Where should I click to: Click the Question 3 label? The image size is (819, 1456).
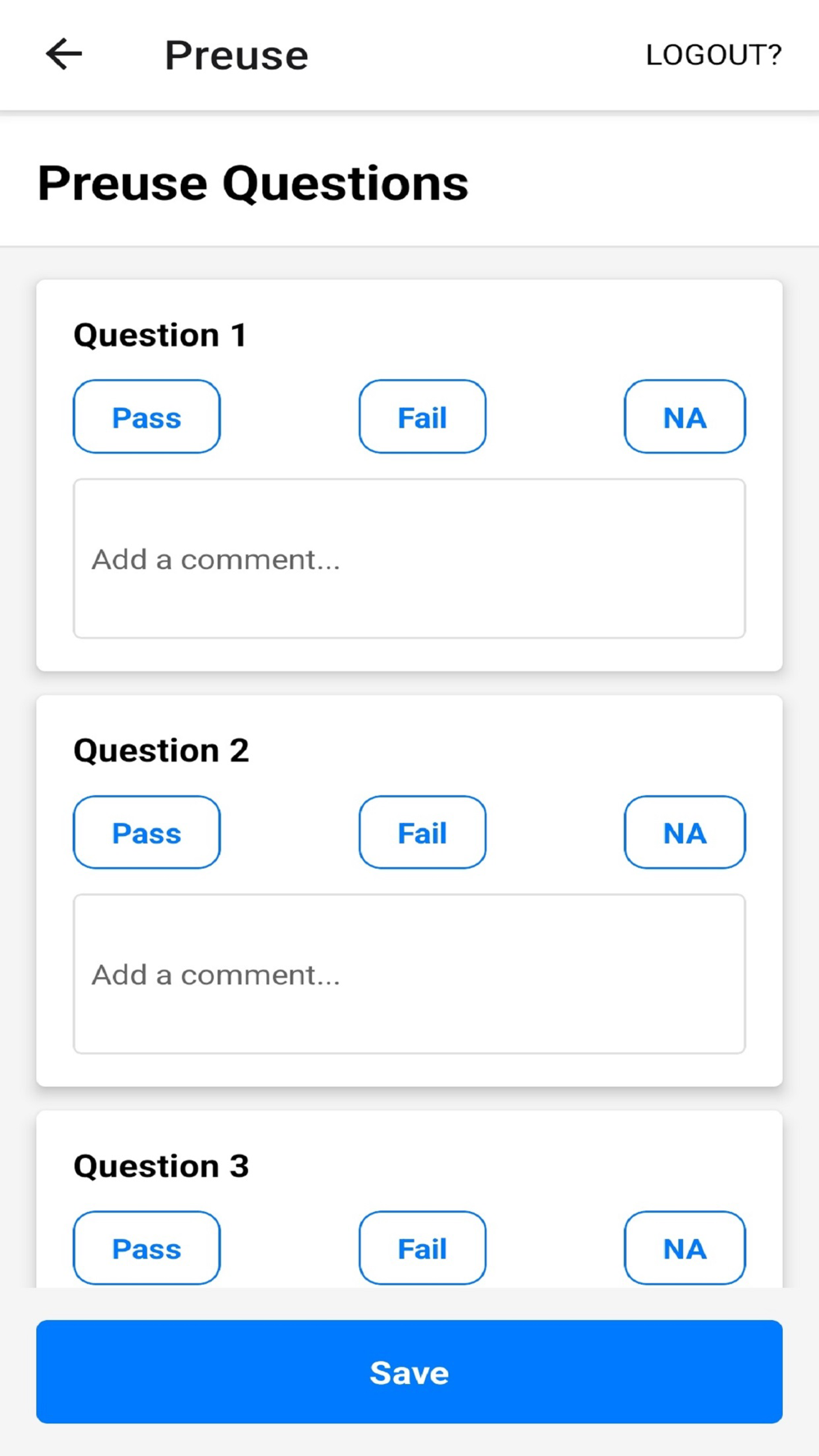pyautogui.click(x=161, y=1165)
